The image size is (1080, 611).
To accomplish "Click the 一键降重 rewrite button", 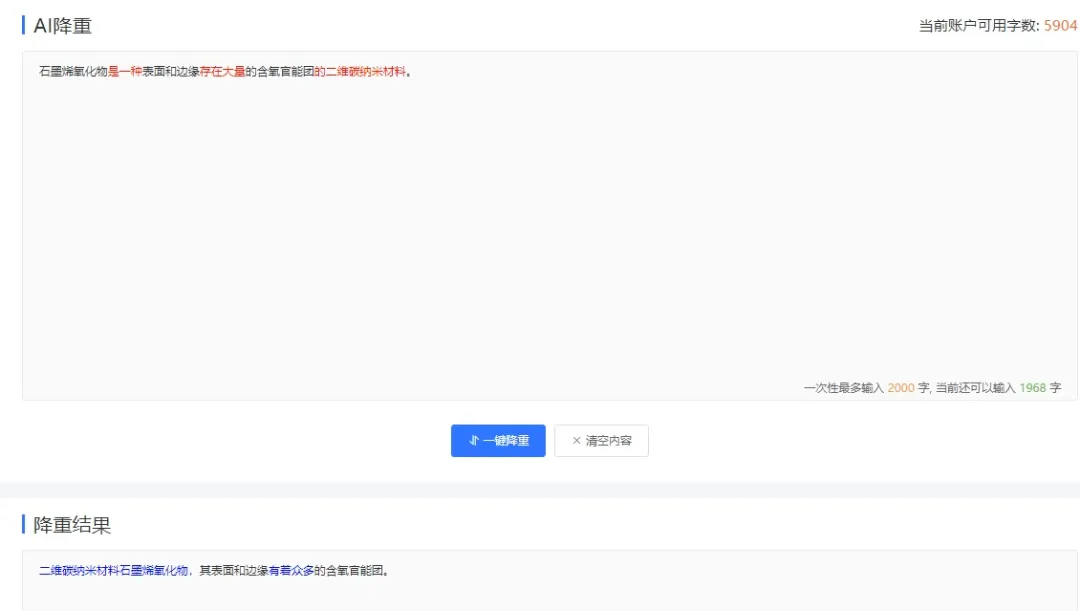I will (497, 440).
